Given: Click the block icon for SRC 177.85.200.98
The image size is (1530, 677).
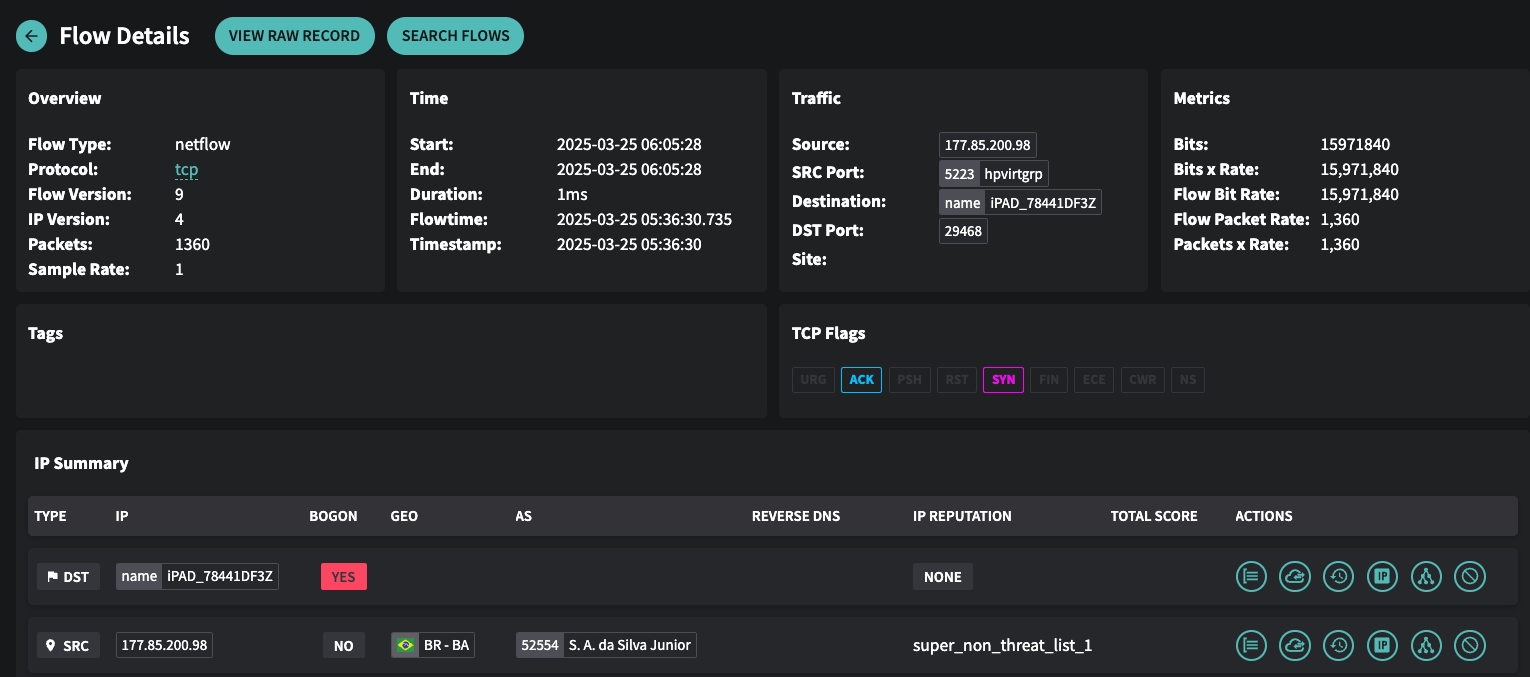Looking at the screenshot, I should tap(1470, 645).
